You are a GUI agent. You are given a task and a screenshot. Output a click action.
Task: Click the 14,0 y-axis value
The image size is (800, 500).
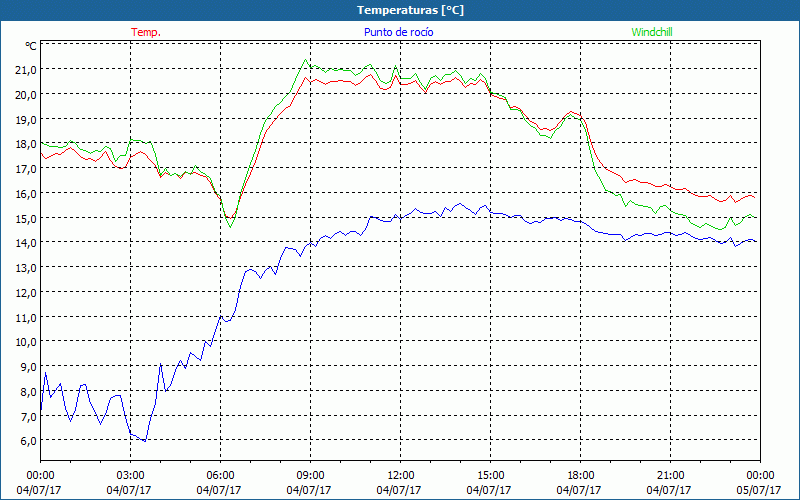(26, 243)
